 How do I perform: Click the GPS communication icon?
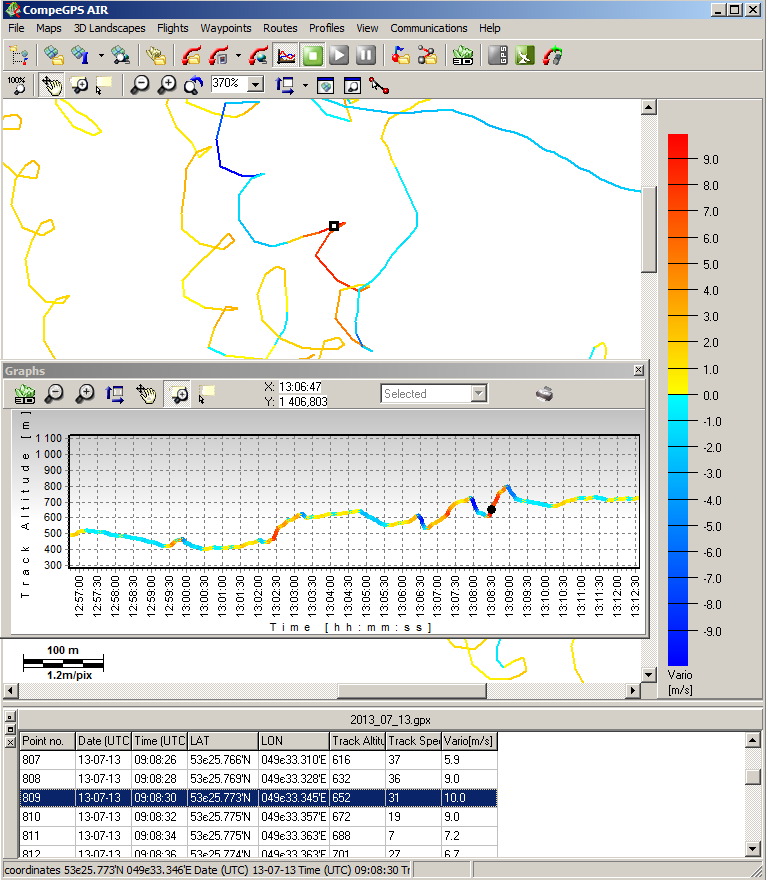coord(498,56)
